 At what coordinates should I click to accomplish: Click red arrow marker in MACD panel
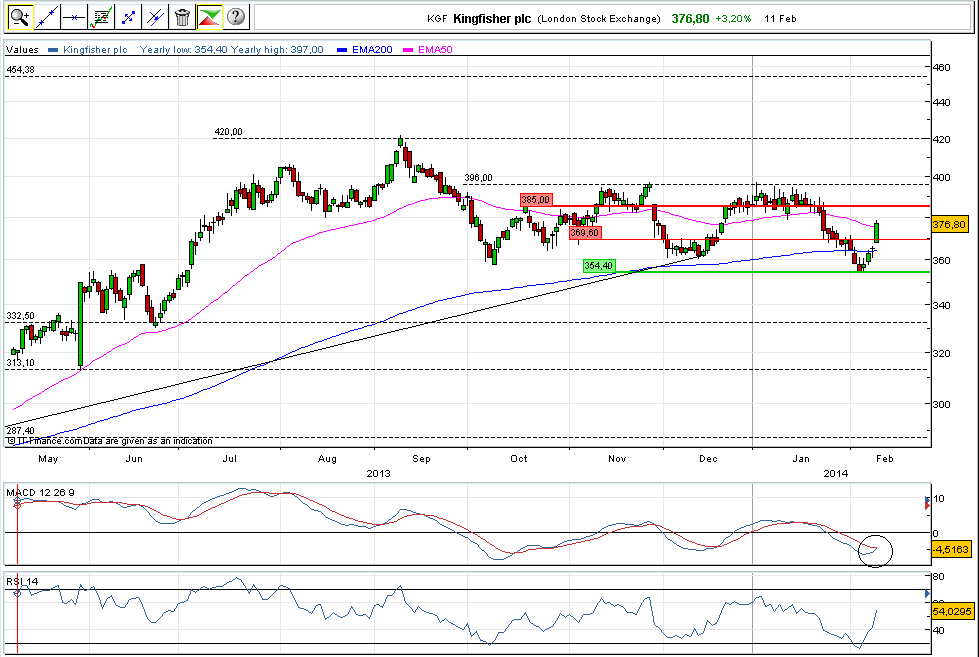[x=927, y=505]
